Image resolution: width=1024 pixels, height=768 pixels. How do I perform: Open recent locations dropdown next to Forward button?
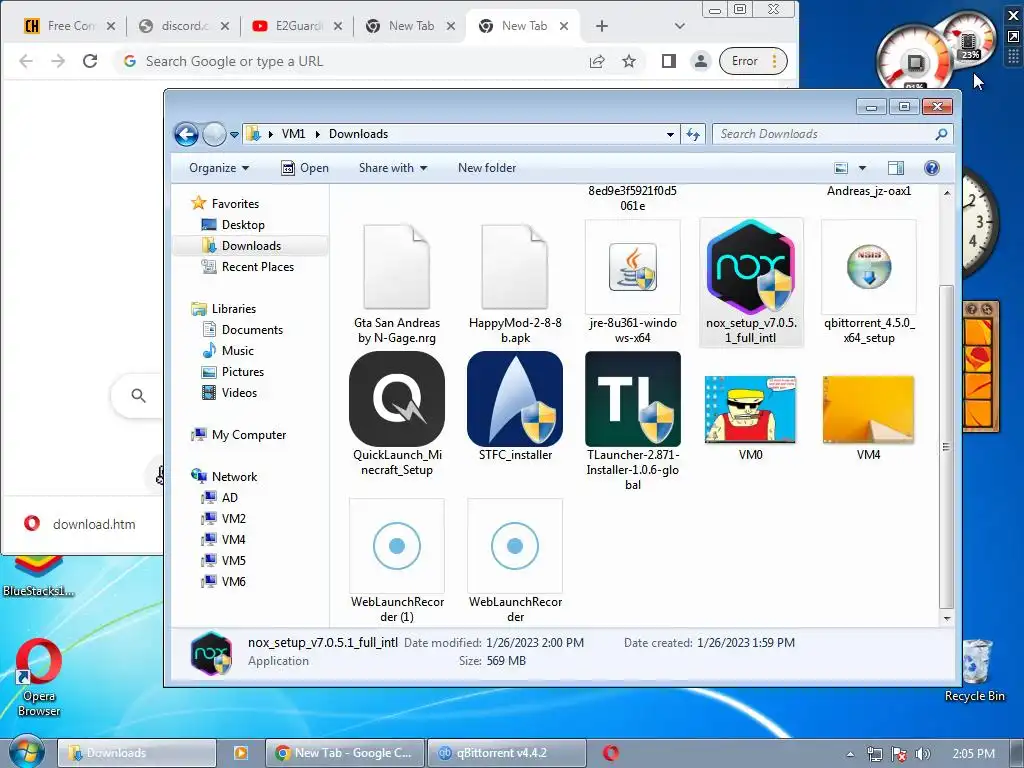coord(234,135)
